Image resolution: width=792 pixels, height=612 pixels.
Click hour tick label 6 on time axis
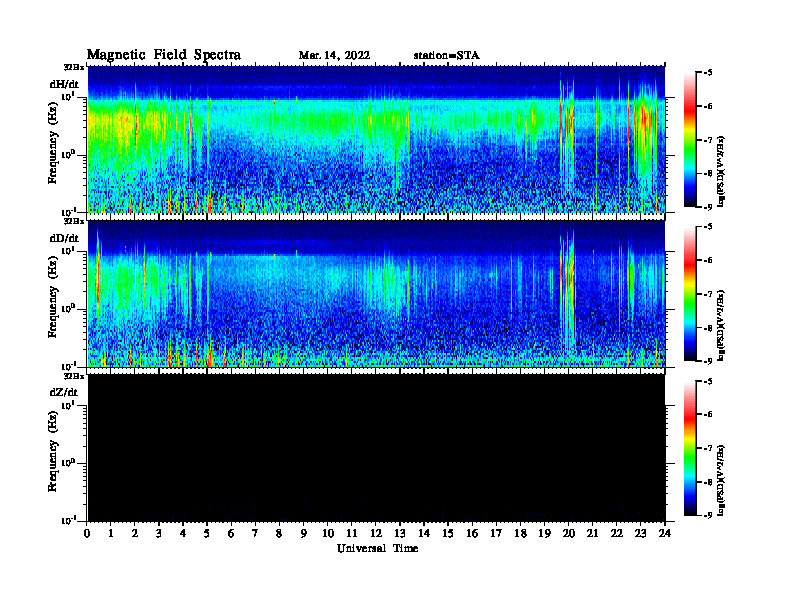pyautogui.click(x=231, y=533)
